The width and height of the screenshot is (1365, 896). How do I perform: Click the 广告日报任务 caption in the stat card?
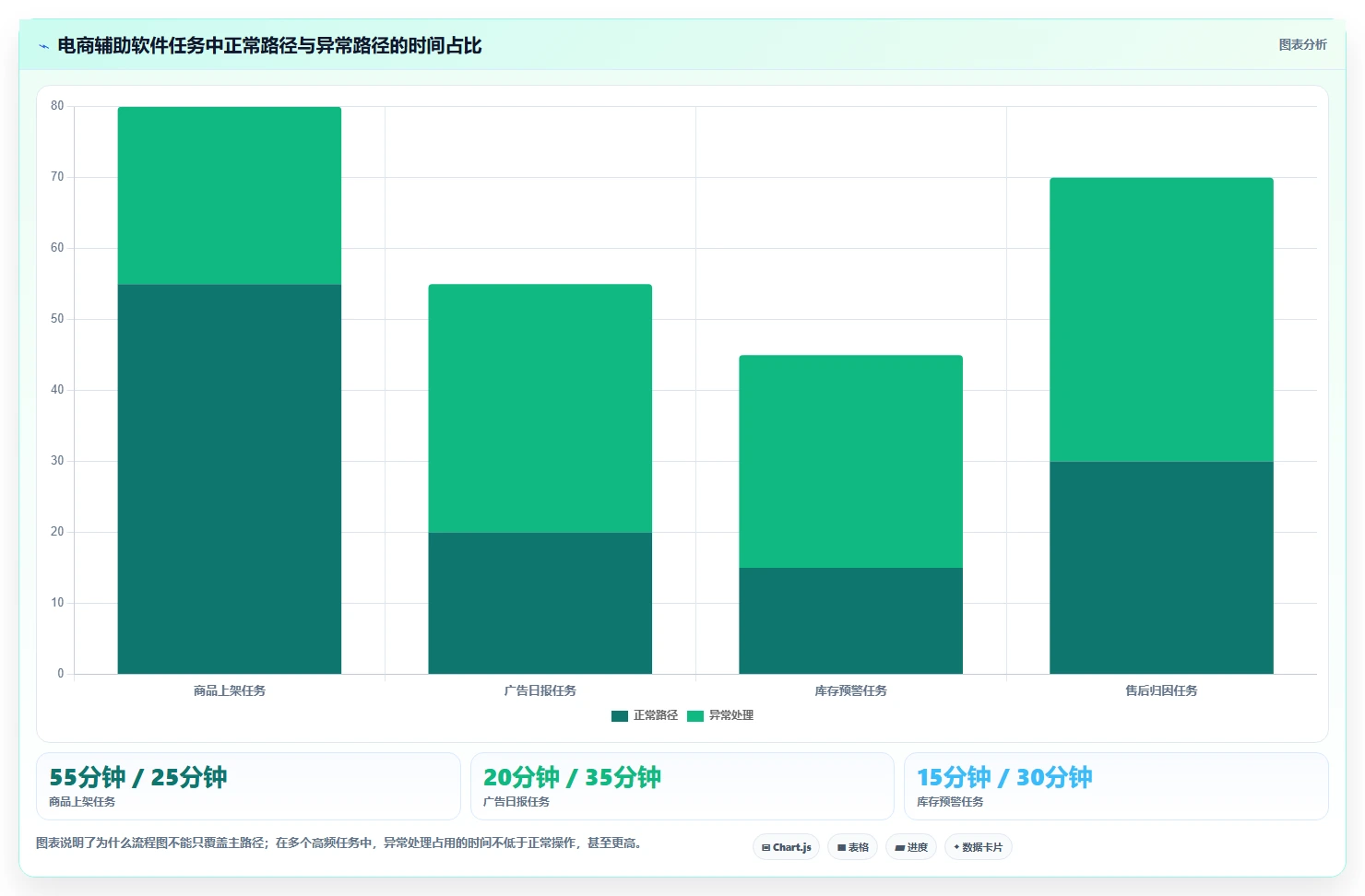(x=516, y=802)
